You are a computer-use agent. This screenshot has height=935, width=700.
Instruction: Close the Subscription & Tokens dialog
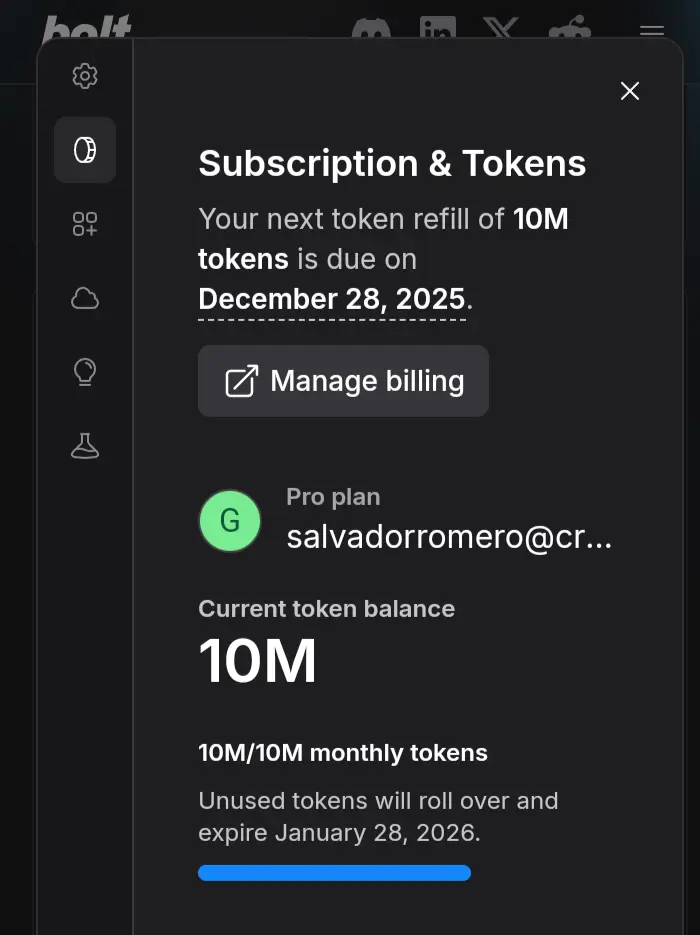(x=630, y=91)
